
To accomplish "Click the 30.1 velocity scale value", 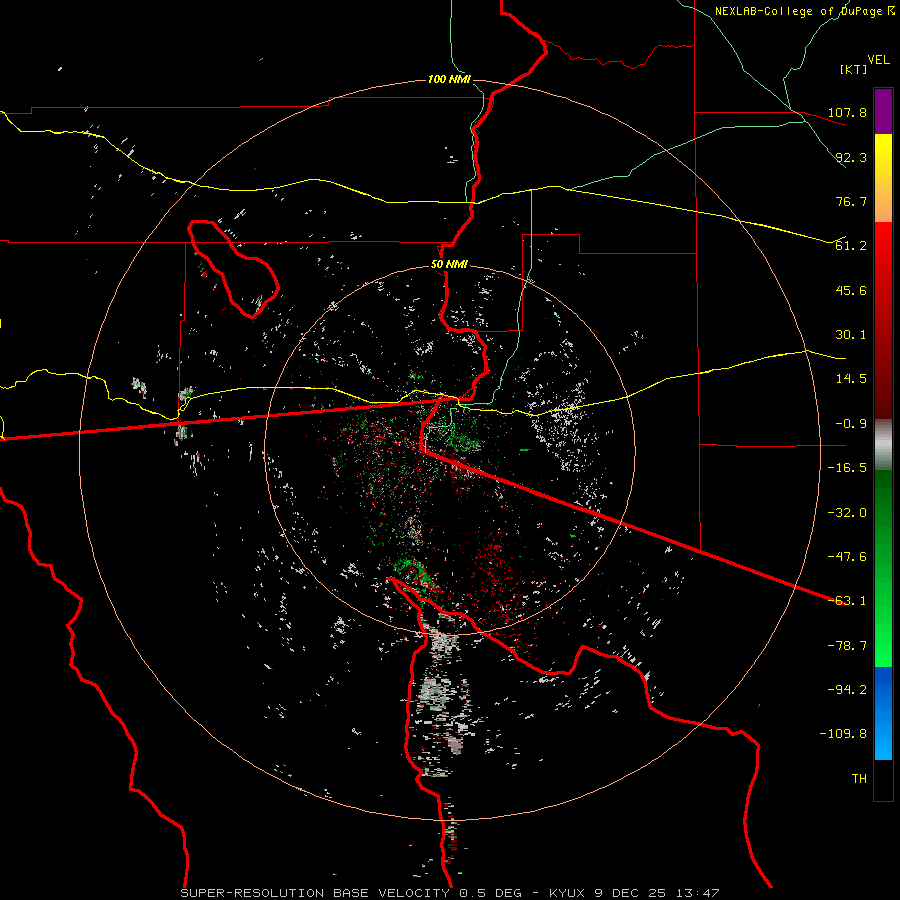I will click(851, 335).
